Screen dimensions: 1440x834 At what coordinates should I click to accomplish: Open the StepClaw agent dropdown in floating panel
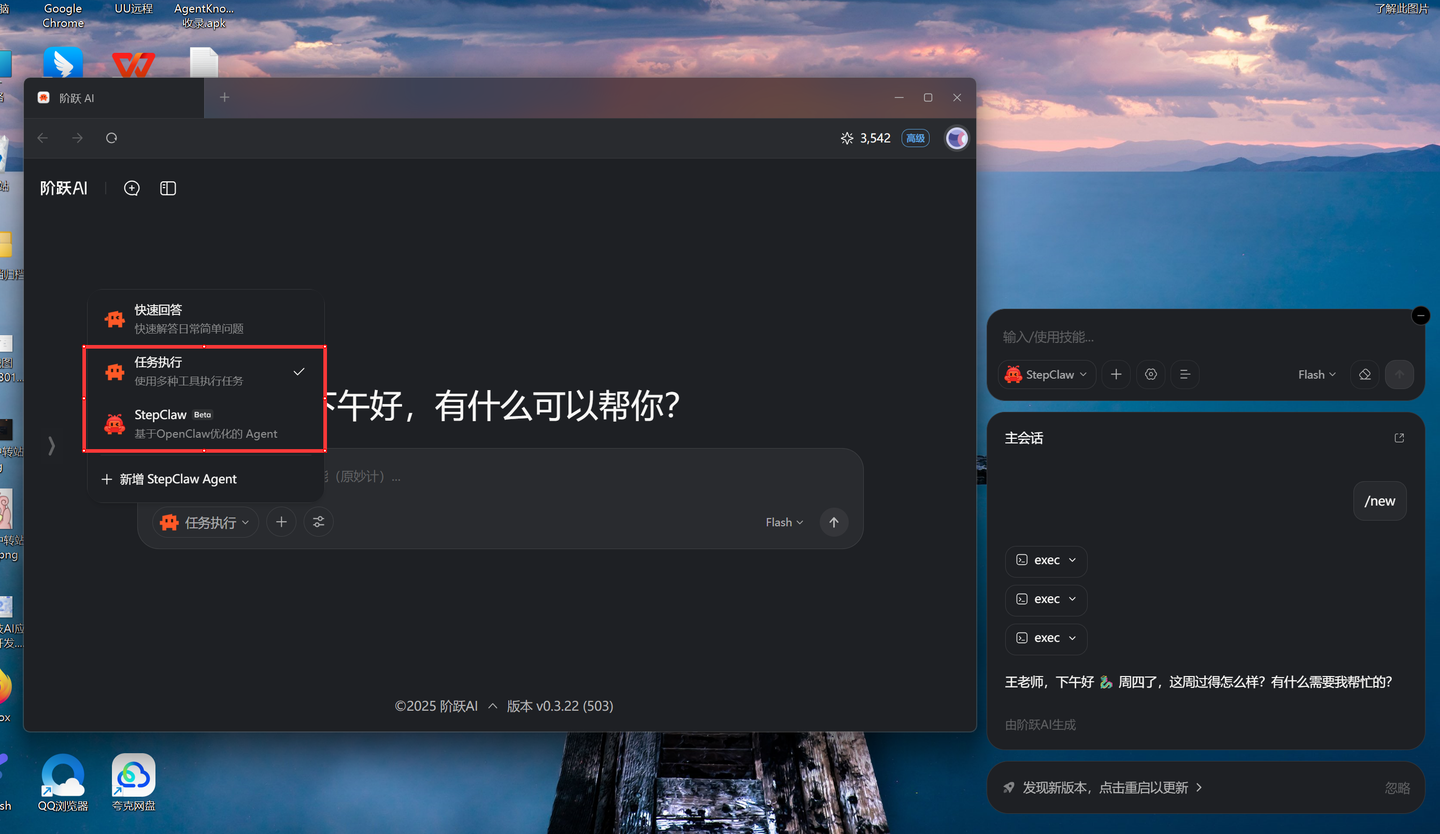[x=1047, y=374]
